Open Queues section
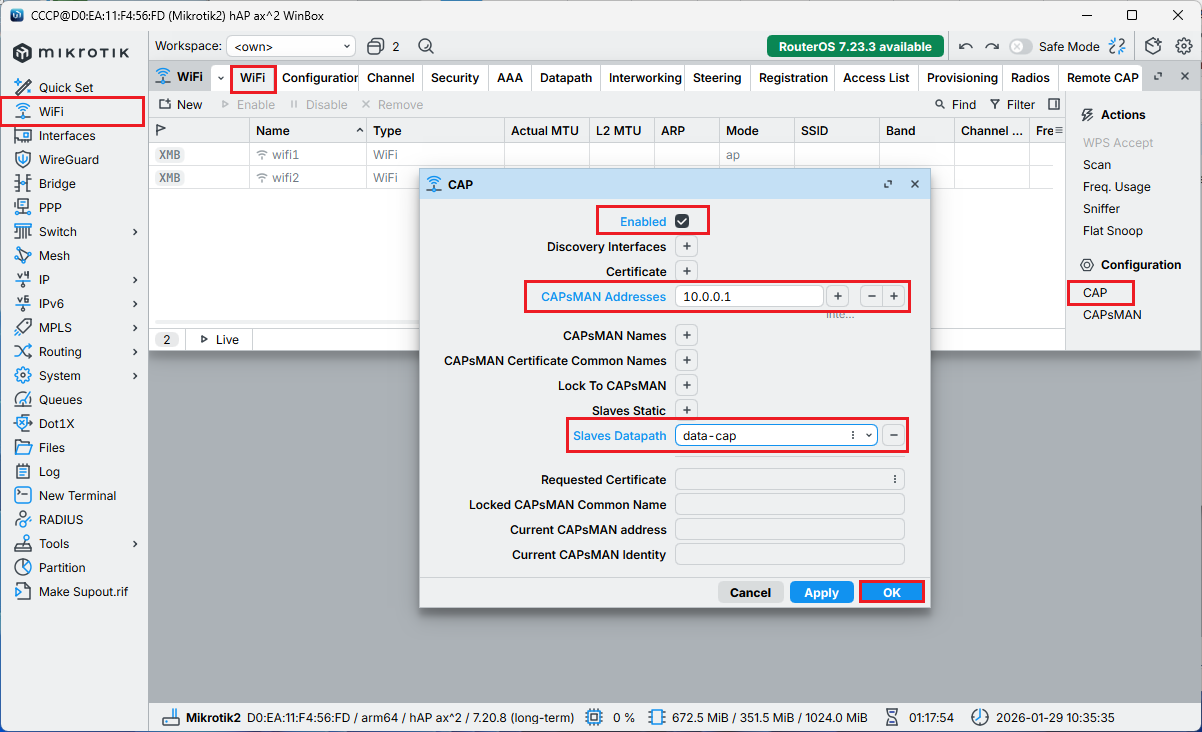 pyautogui.click(x=60, y=399)
